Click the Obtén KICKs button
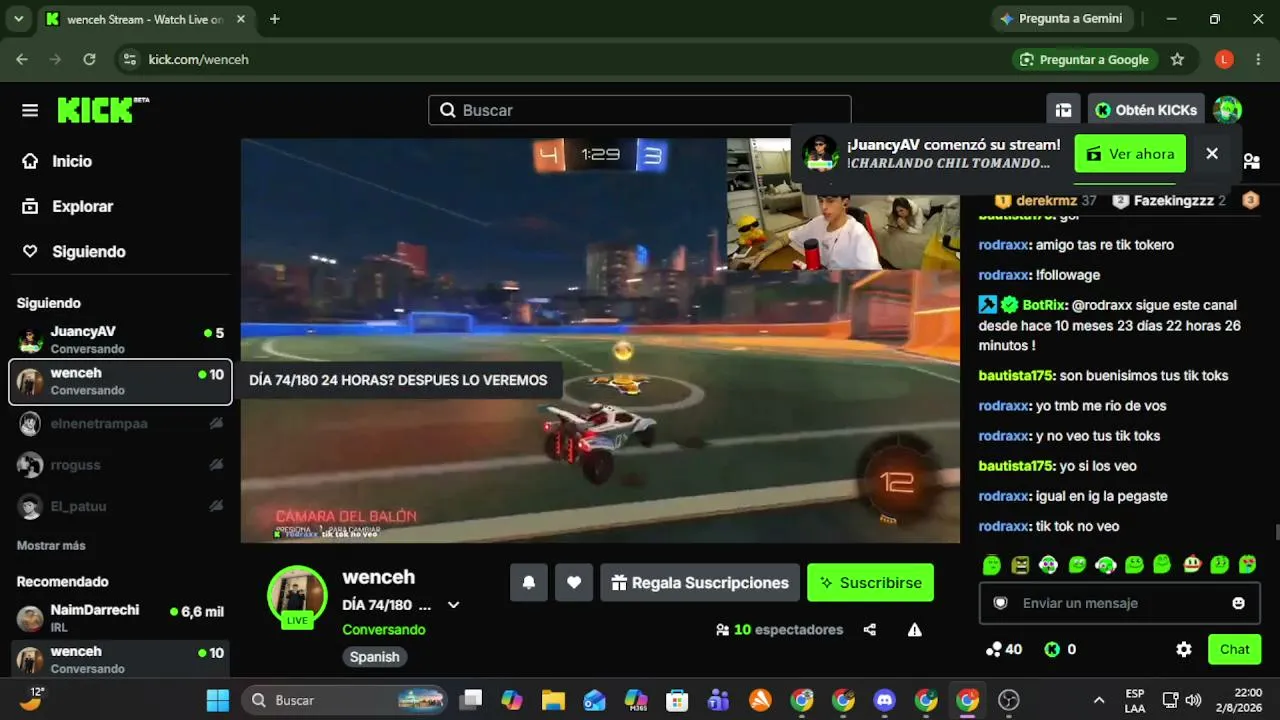The height and width of the screenshot is (720, 1280). [x=1146, y=110]
